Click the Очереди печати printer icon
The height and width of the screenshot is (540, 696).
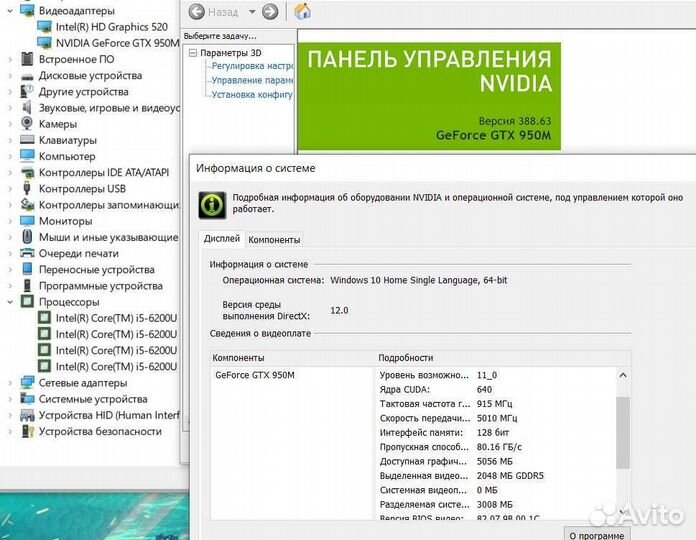tap(27, 253)
